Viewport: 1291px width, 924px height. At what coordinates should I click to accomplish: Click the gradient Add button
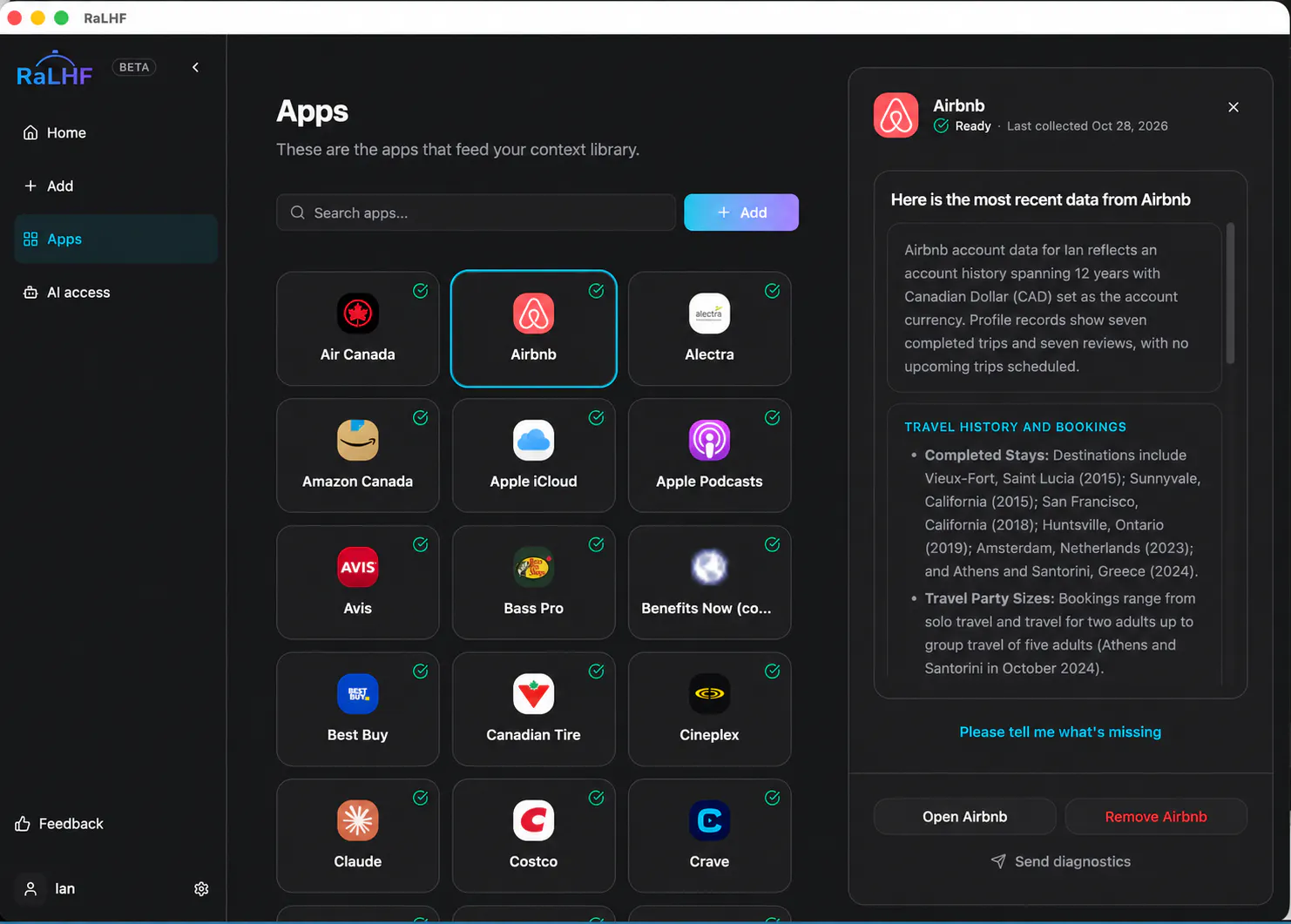point(741,212)
